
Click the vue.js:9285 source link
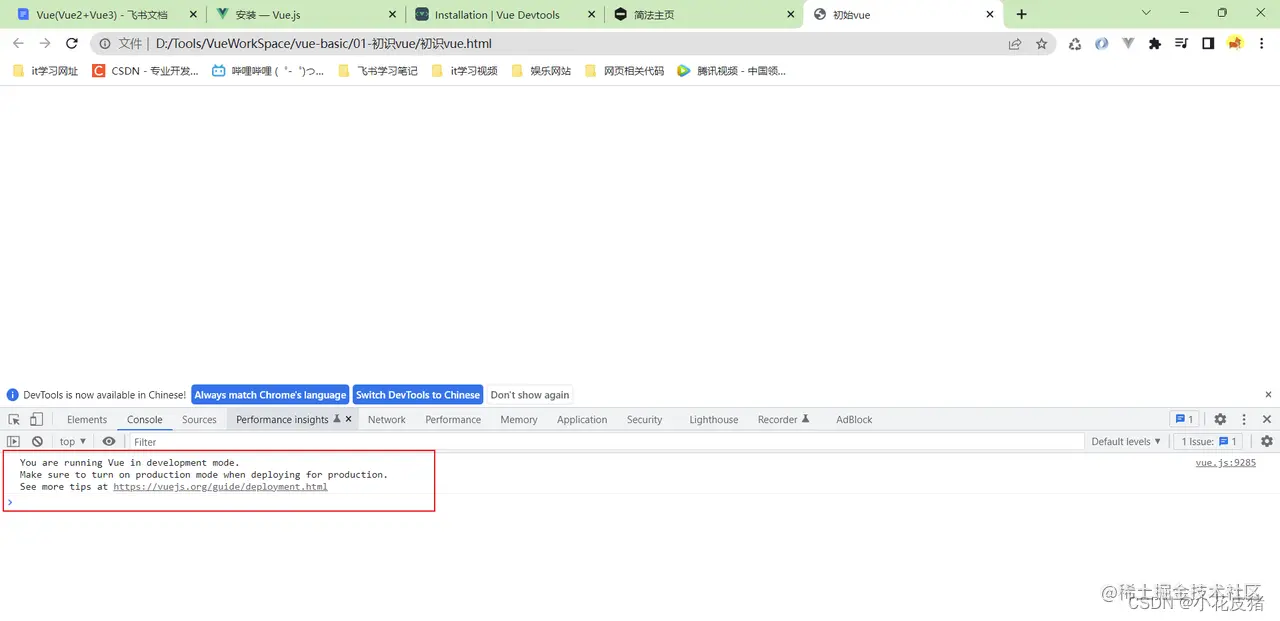point(1224,462)
